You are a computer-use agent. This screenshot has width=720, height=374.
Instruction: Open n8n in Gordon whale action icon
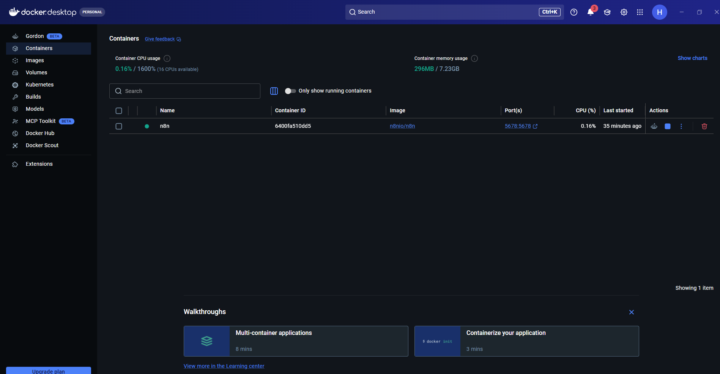pos(654,126)
